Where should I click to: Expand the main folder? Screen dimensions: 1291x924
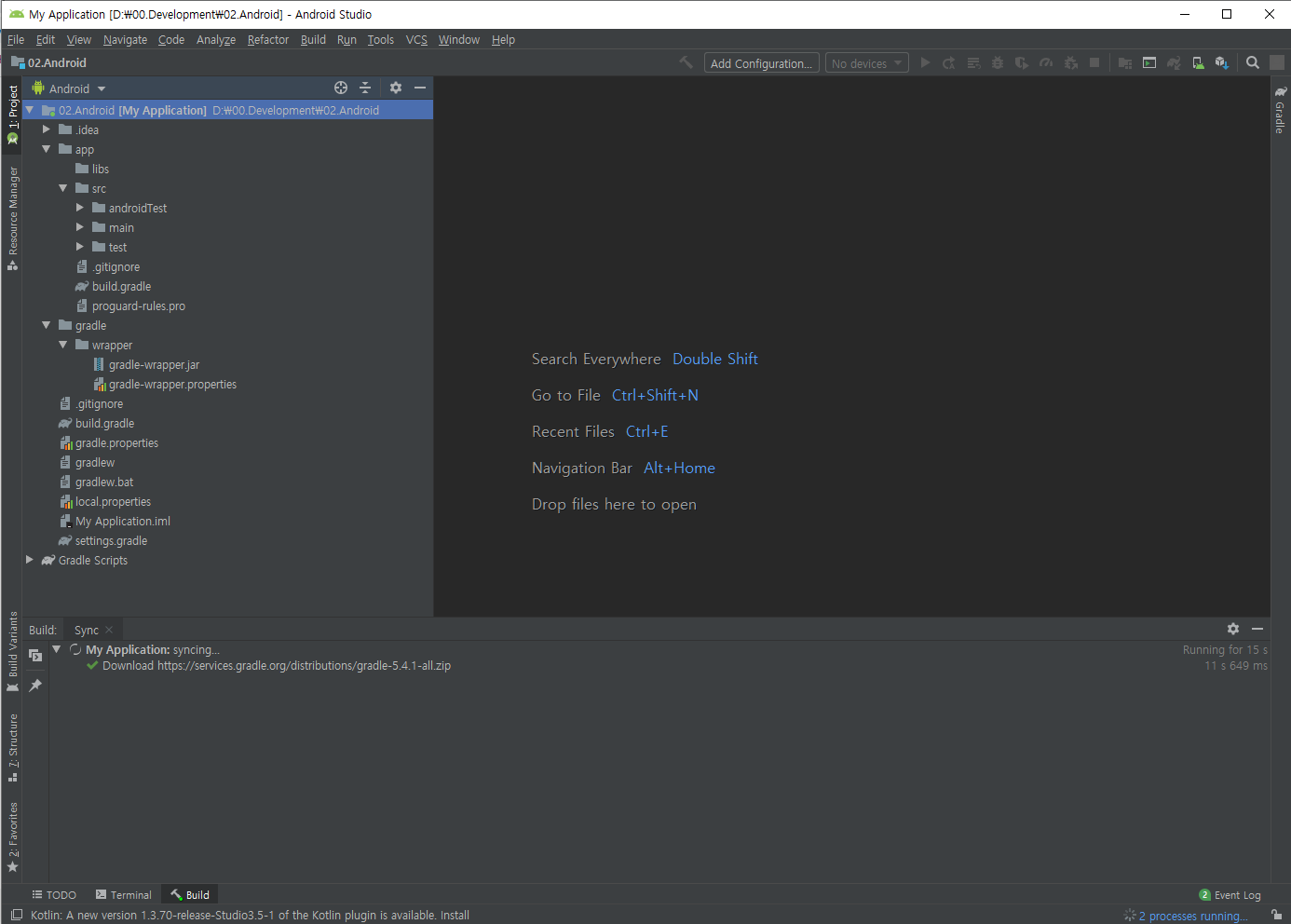[79, 227]
